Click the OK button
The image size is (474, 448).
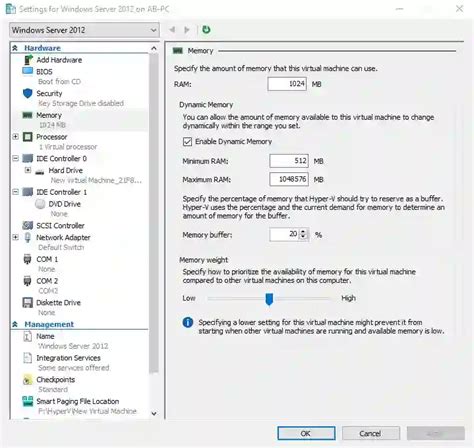coord(306,433)
